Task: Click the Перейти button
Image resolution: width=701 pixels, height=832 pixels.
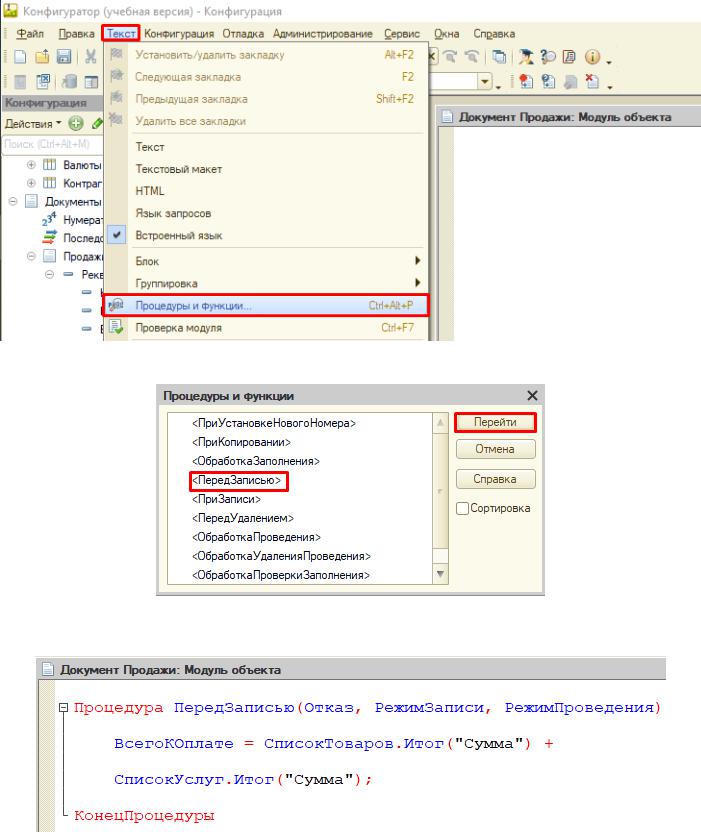Action: [495, 422]
